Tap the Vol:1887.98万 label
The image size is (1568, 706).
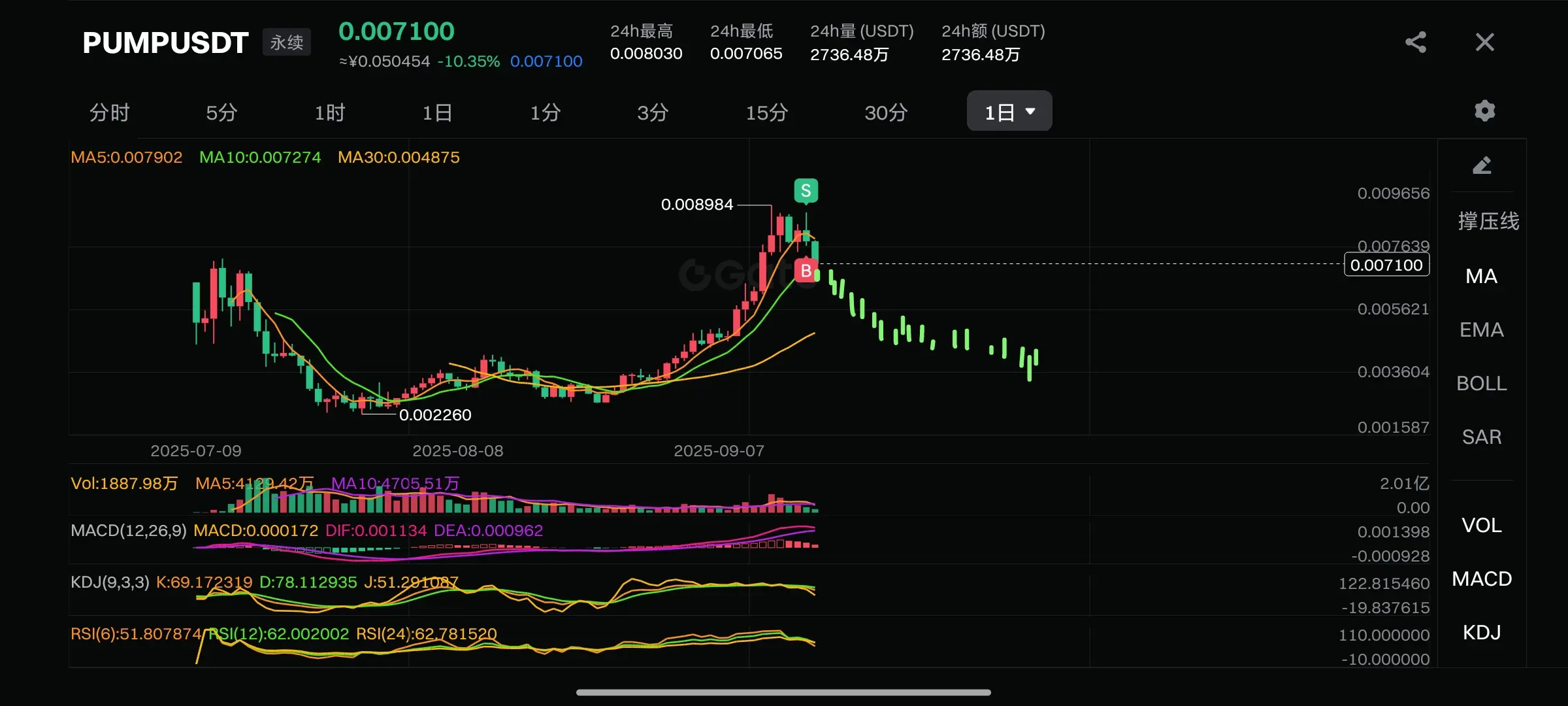point(124,484)
